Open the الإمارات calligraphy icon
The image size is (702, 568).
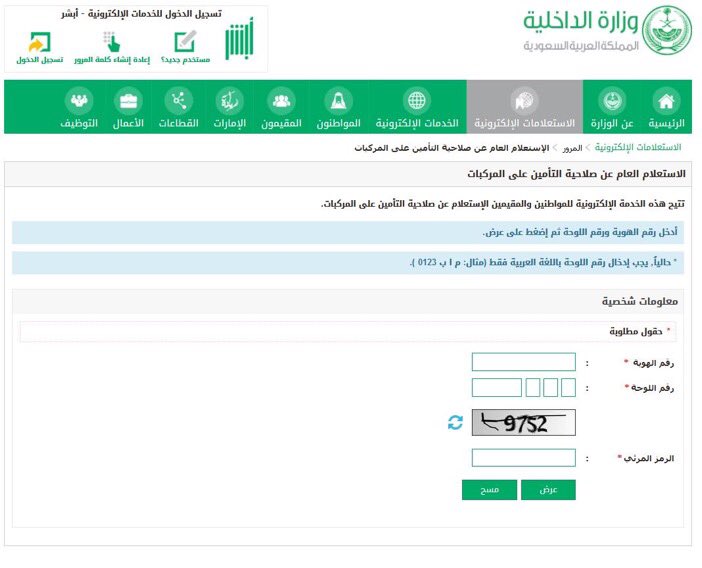click(x=230, y=101)
